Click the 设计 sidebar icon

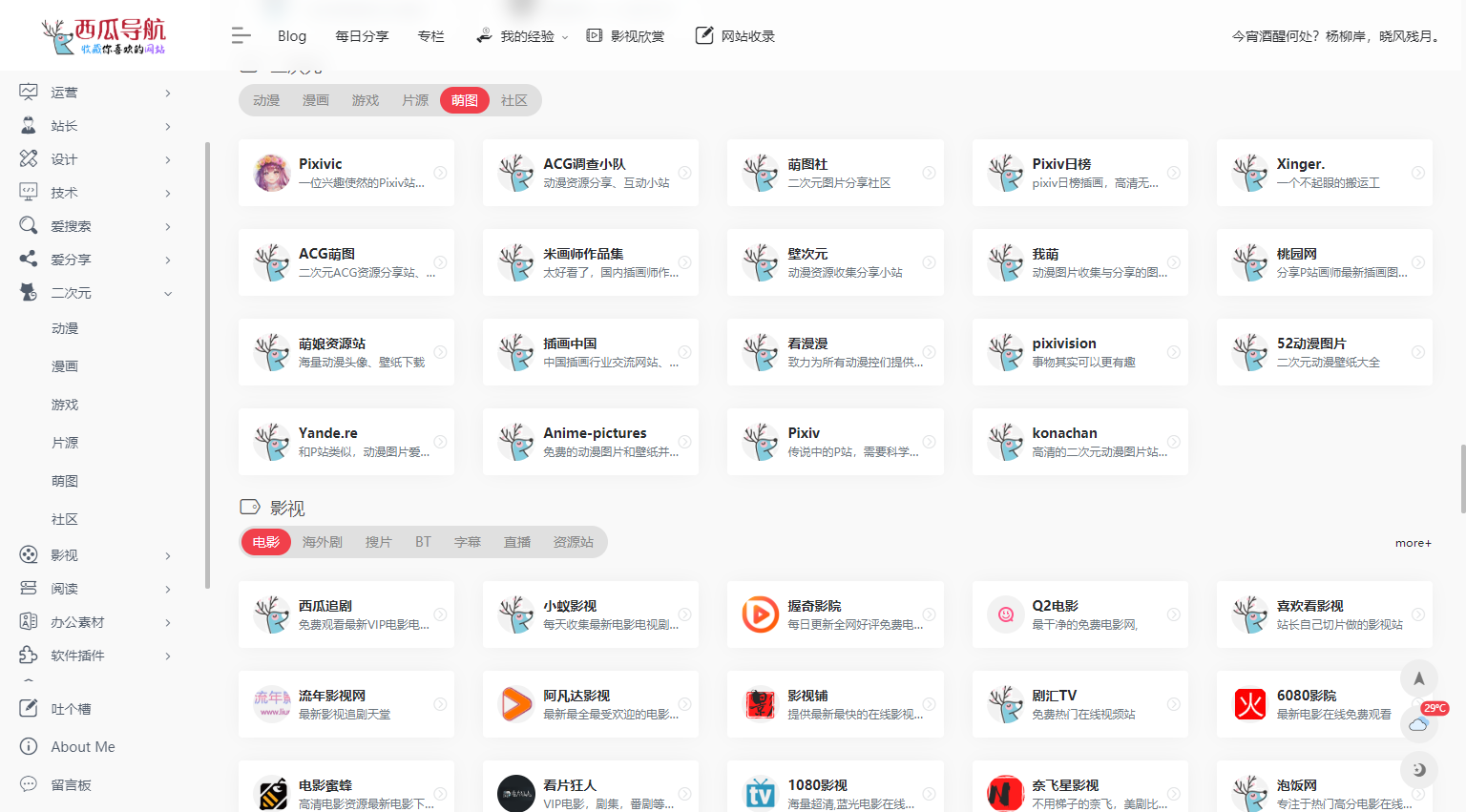click(x=29, y=159)
